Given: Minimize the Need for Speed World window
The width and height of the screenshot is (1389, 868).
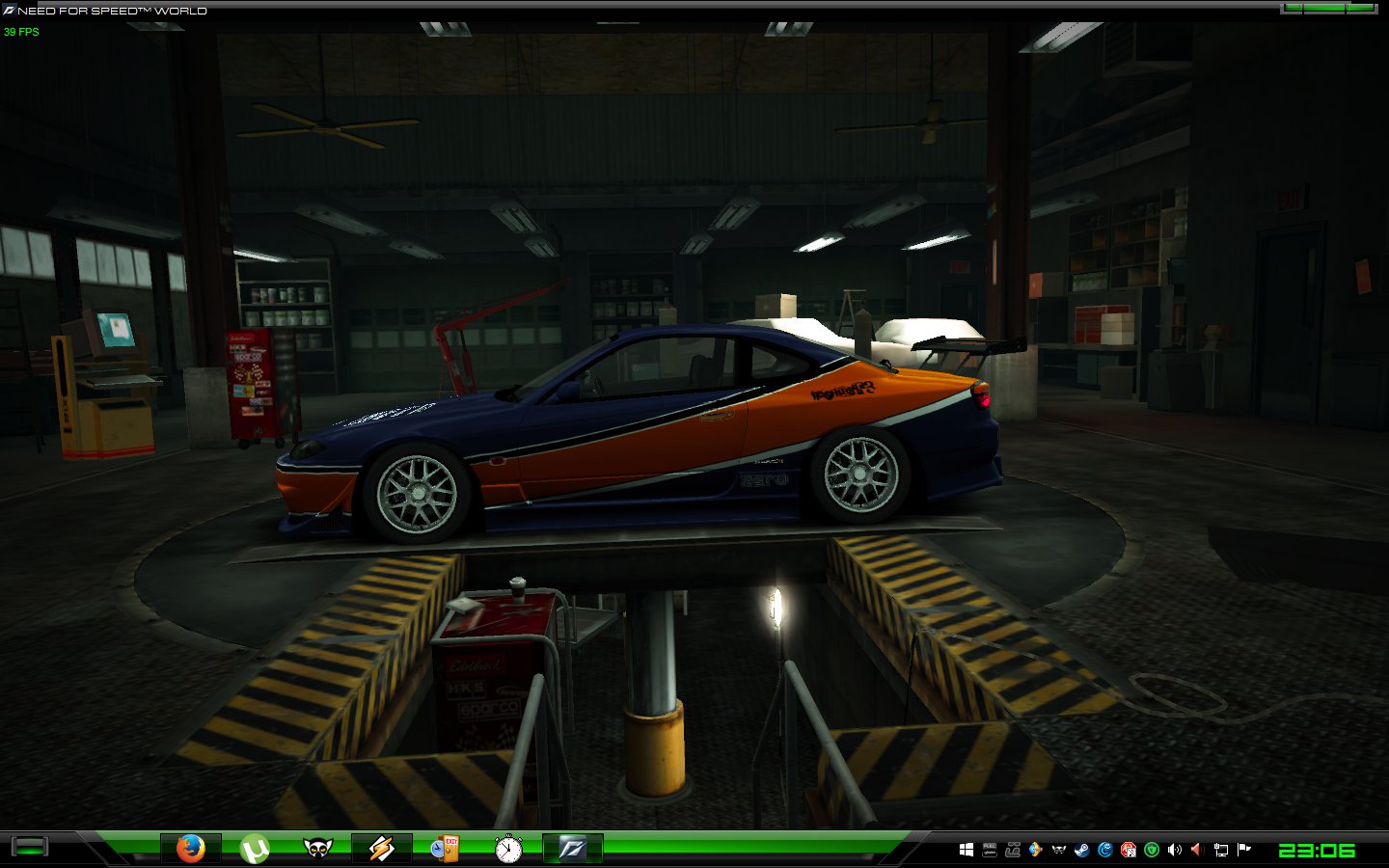Looking at the screenshot, I should tap(1292, 8).
